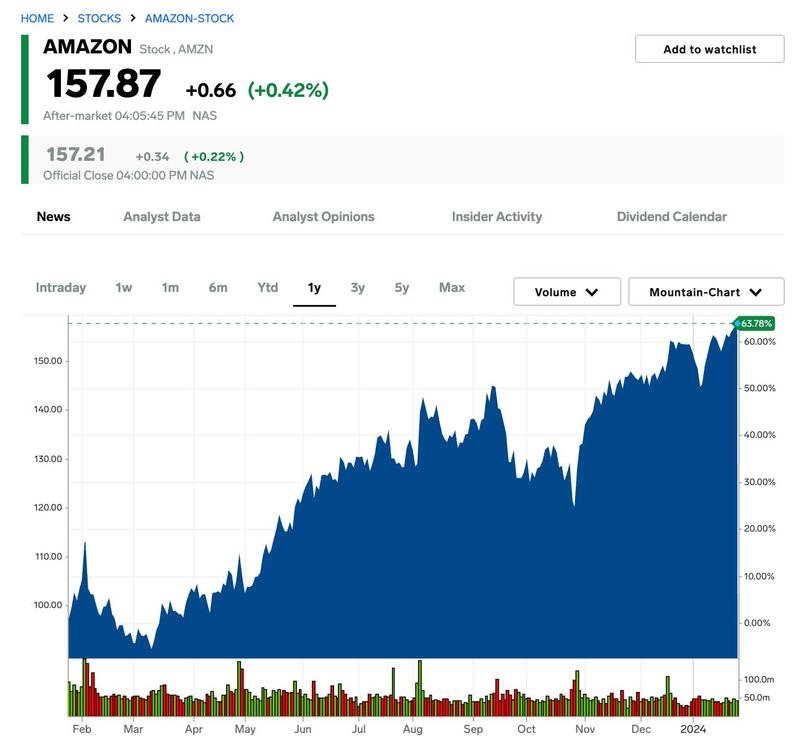Click the 157.87 after-market price
The width and height of the screenshot is (800, 749).
pos(104,84)
